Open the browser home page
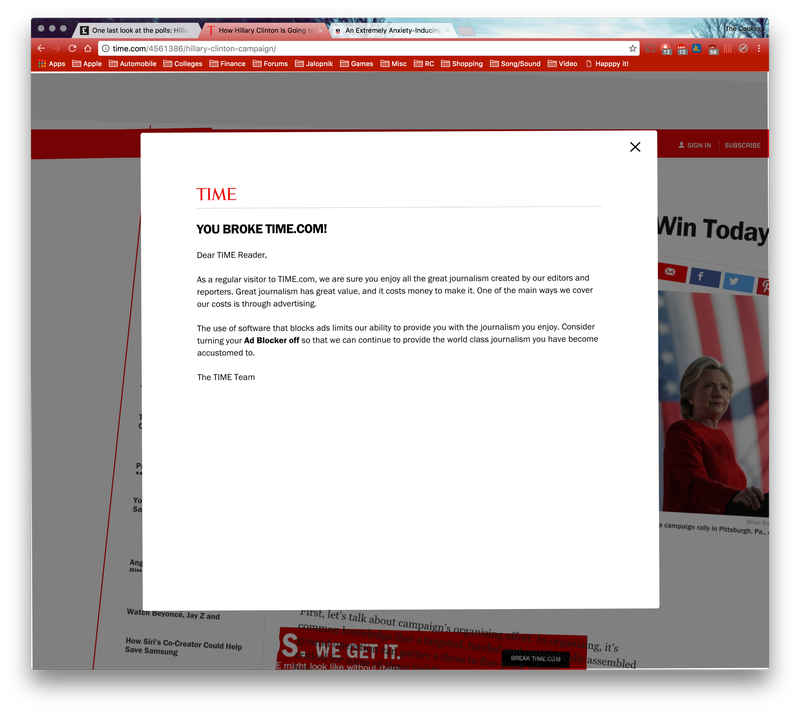 [88, 48]
